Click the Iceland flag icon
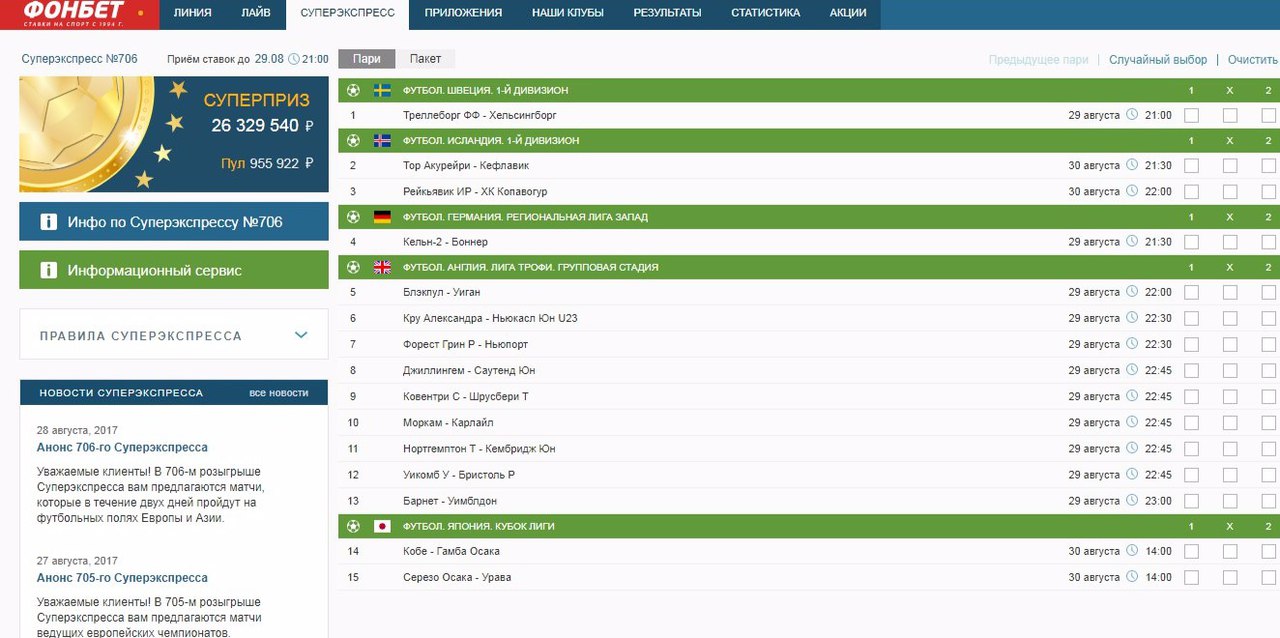Image resolution: width=1280 pixels, height=638 pixels. (x=382, y=141)
